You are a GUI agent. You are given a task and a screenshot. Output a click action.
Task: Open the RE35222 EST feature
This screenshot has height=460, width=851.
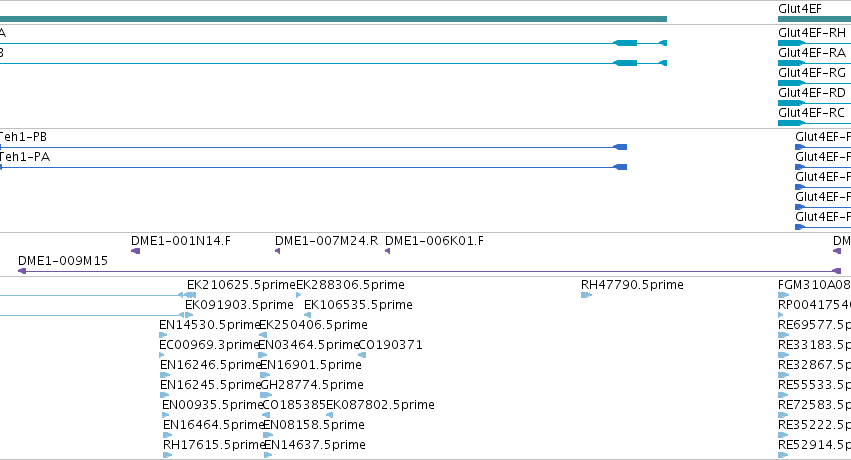pyautogui.click(x=814, y=425)
